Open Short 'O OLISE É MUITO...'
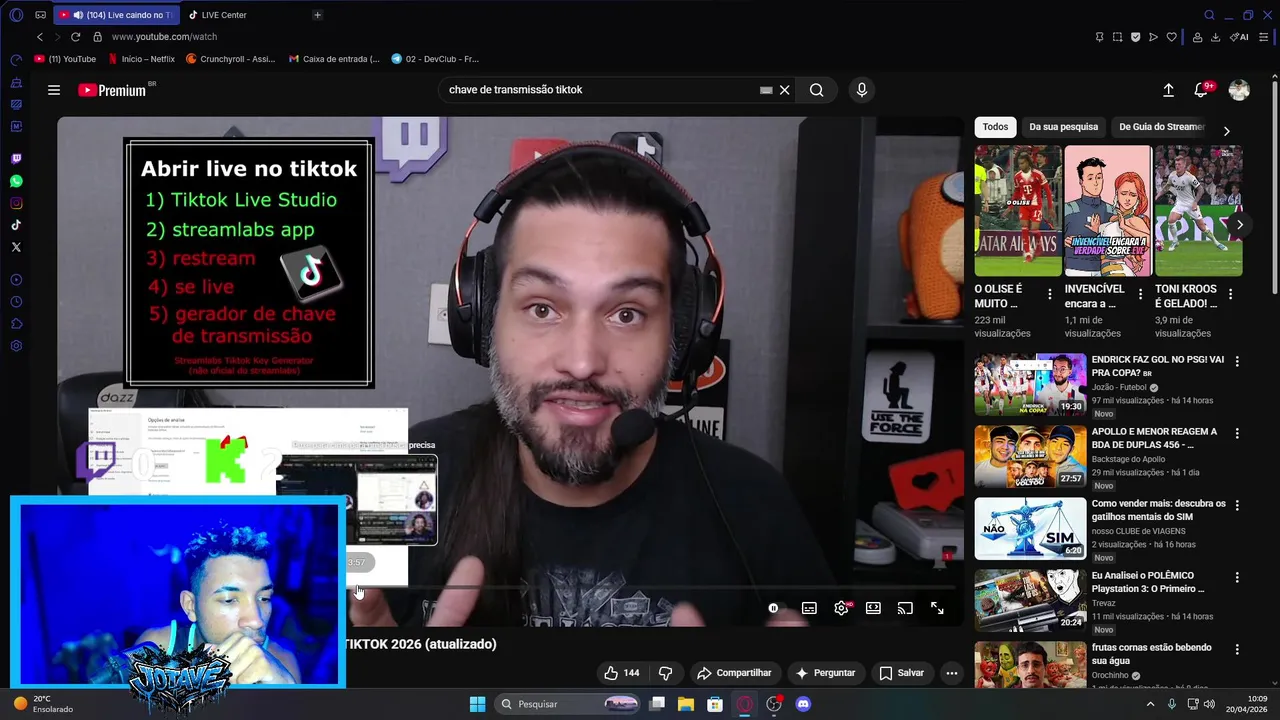Screen dimensions: 1280x720 click(1018, 211)
